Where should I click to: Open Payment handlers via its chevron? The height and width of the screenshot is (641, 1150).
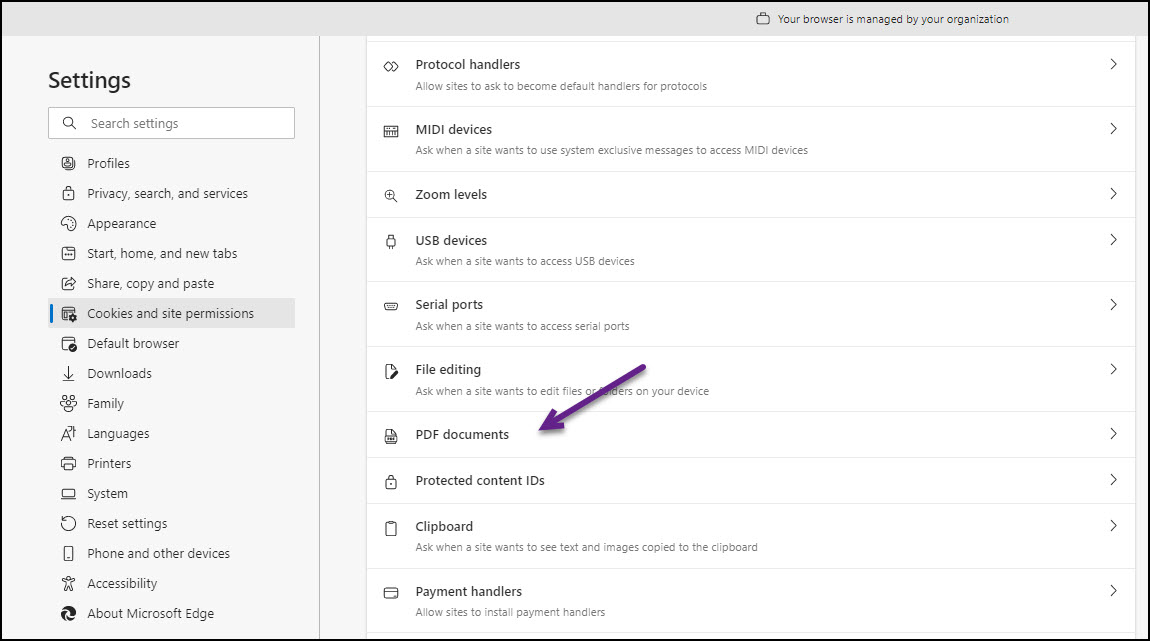point(1113,590)
